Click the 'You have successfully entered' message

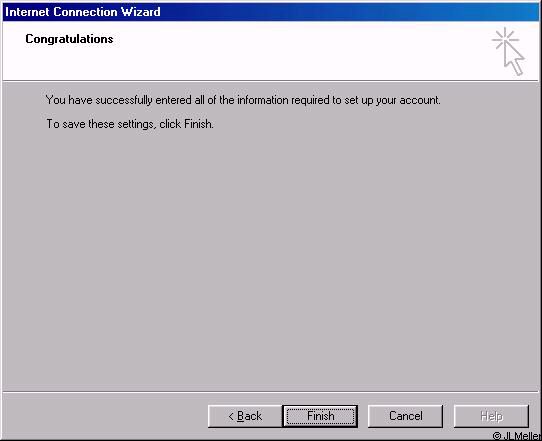(243, 100)
